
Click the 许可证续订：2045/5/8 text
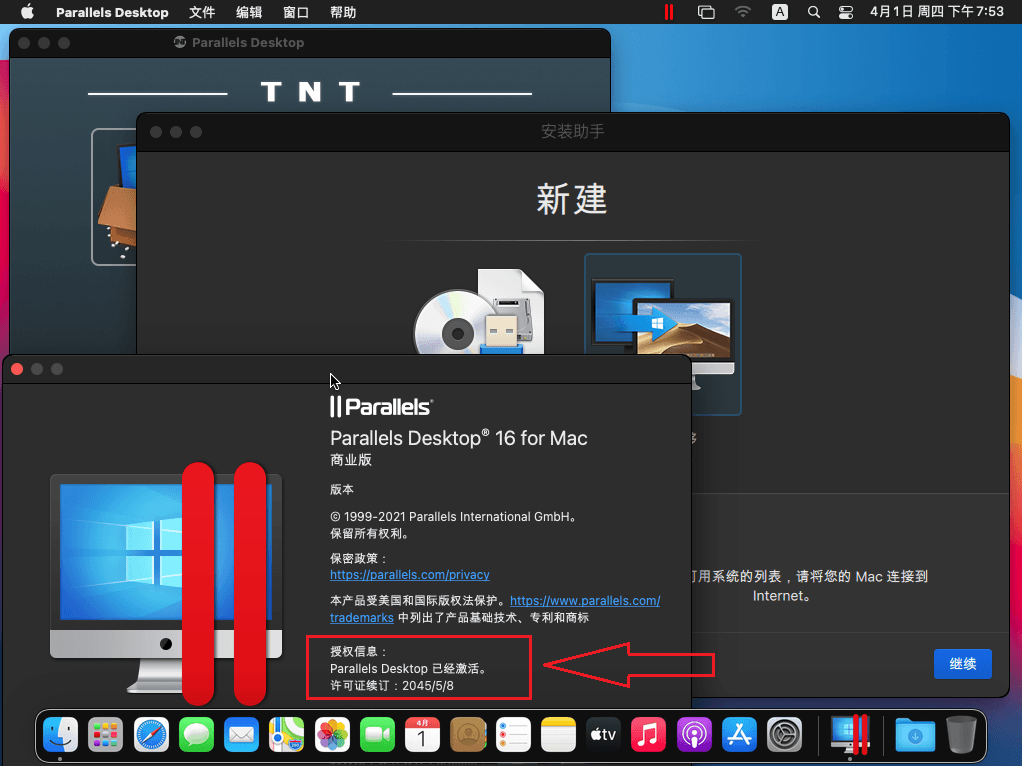pyautogui.click(x=392, y=685)
